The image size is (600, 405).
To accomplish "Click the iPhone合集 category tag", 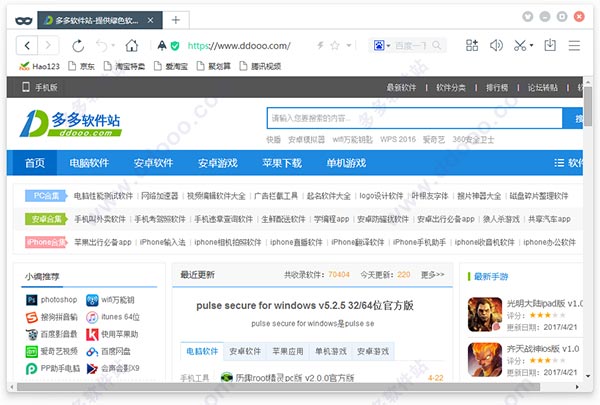I will click(46, 242).
